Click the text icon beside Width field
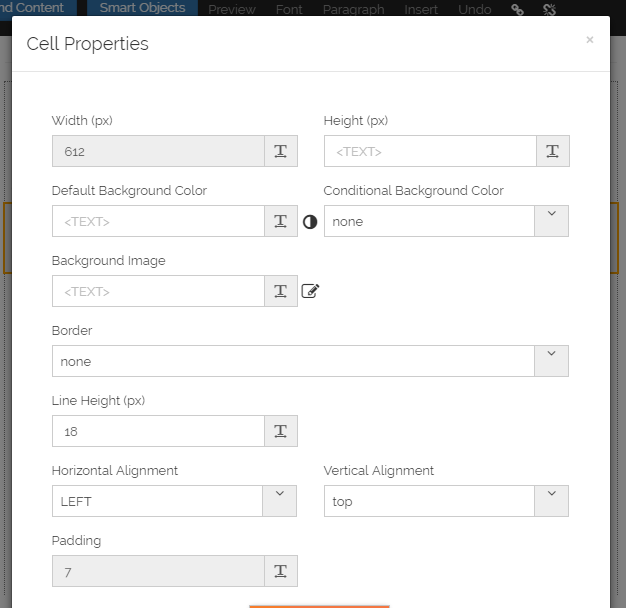This screenshot has width=626, height=608. tap(281, 151)
